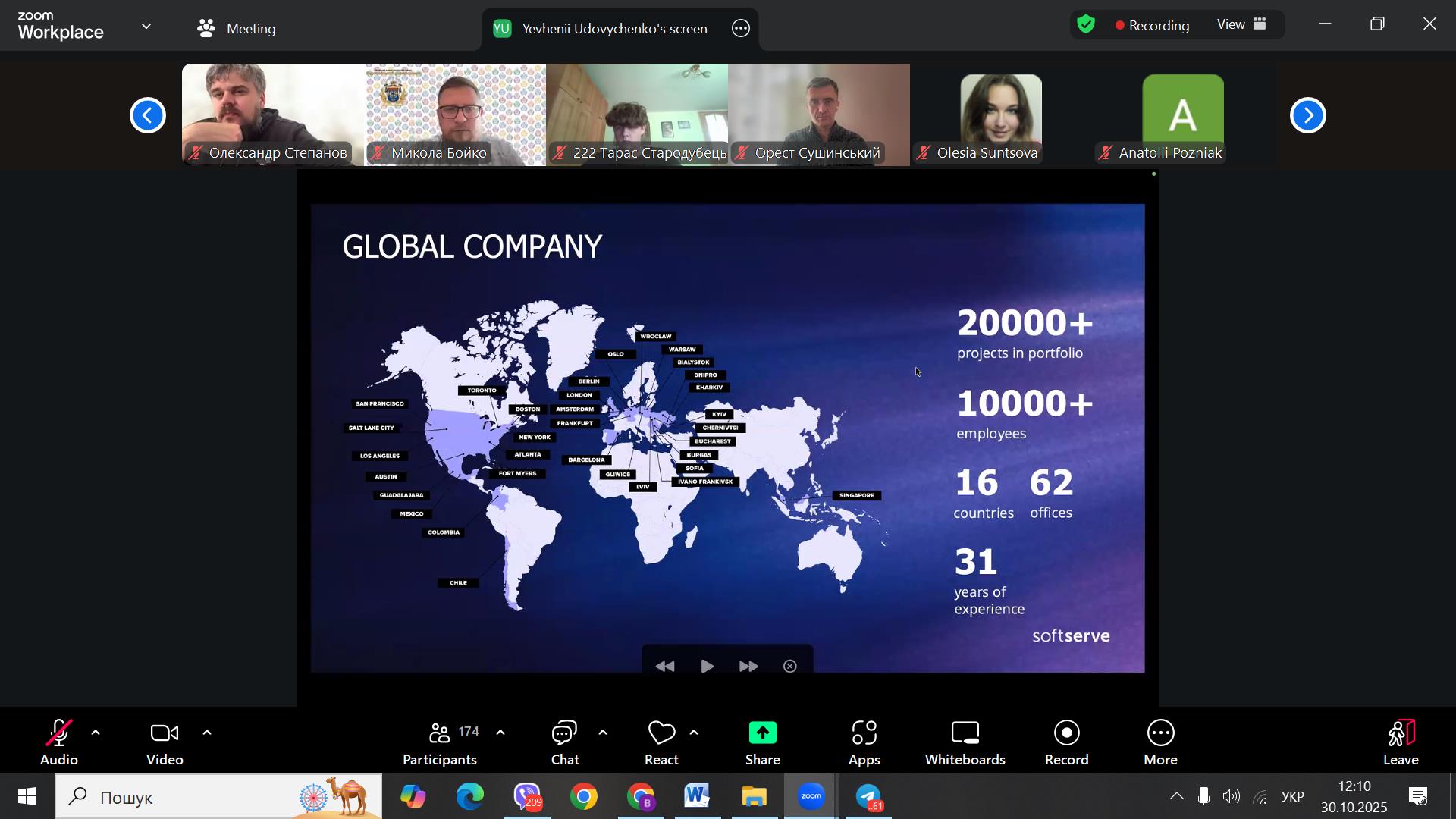Expand the video settings arrow

[x=207, y=733]
